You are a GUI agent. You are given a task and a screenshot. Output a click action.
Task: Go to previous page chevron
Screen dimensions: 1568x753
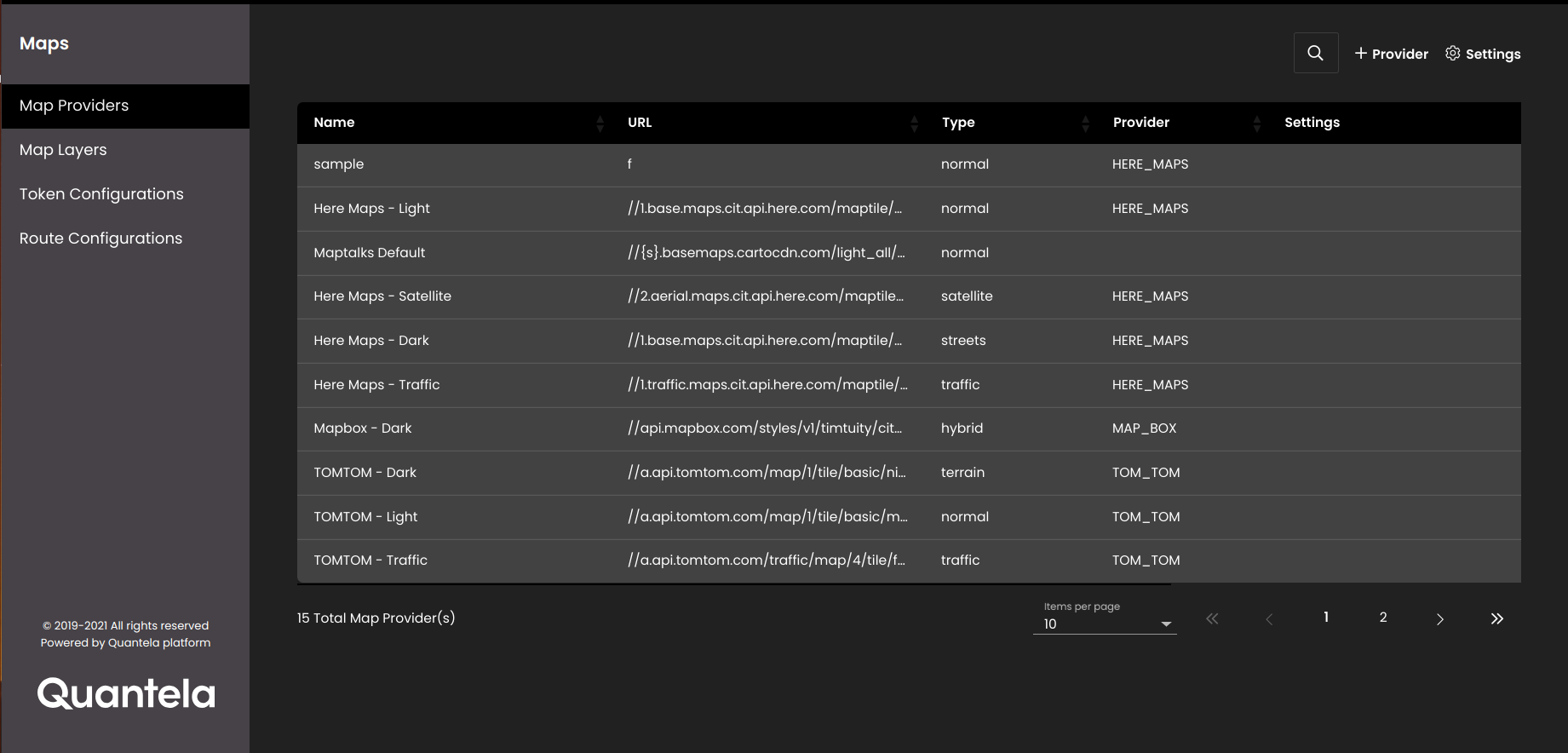[x=1269, y=618]
